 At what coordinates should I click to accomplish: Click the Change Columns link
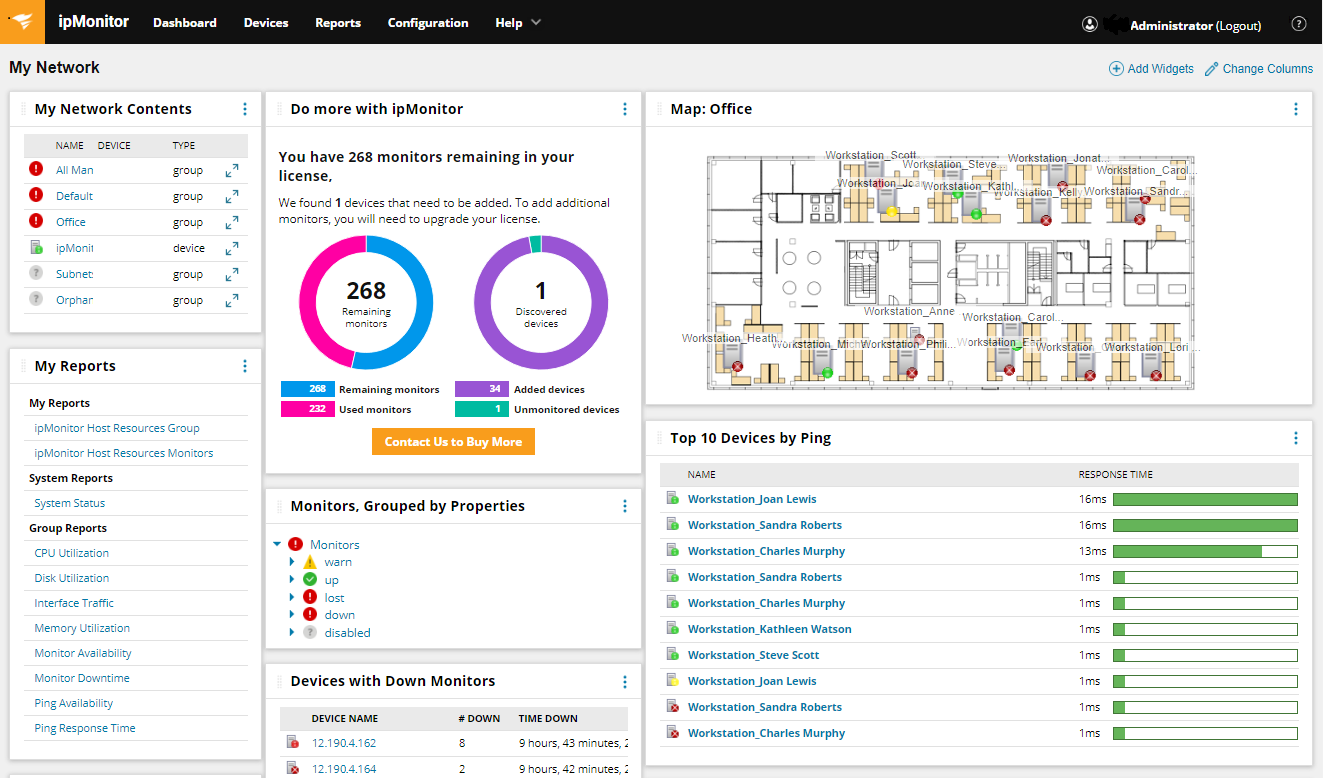pos(1267,69)
